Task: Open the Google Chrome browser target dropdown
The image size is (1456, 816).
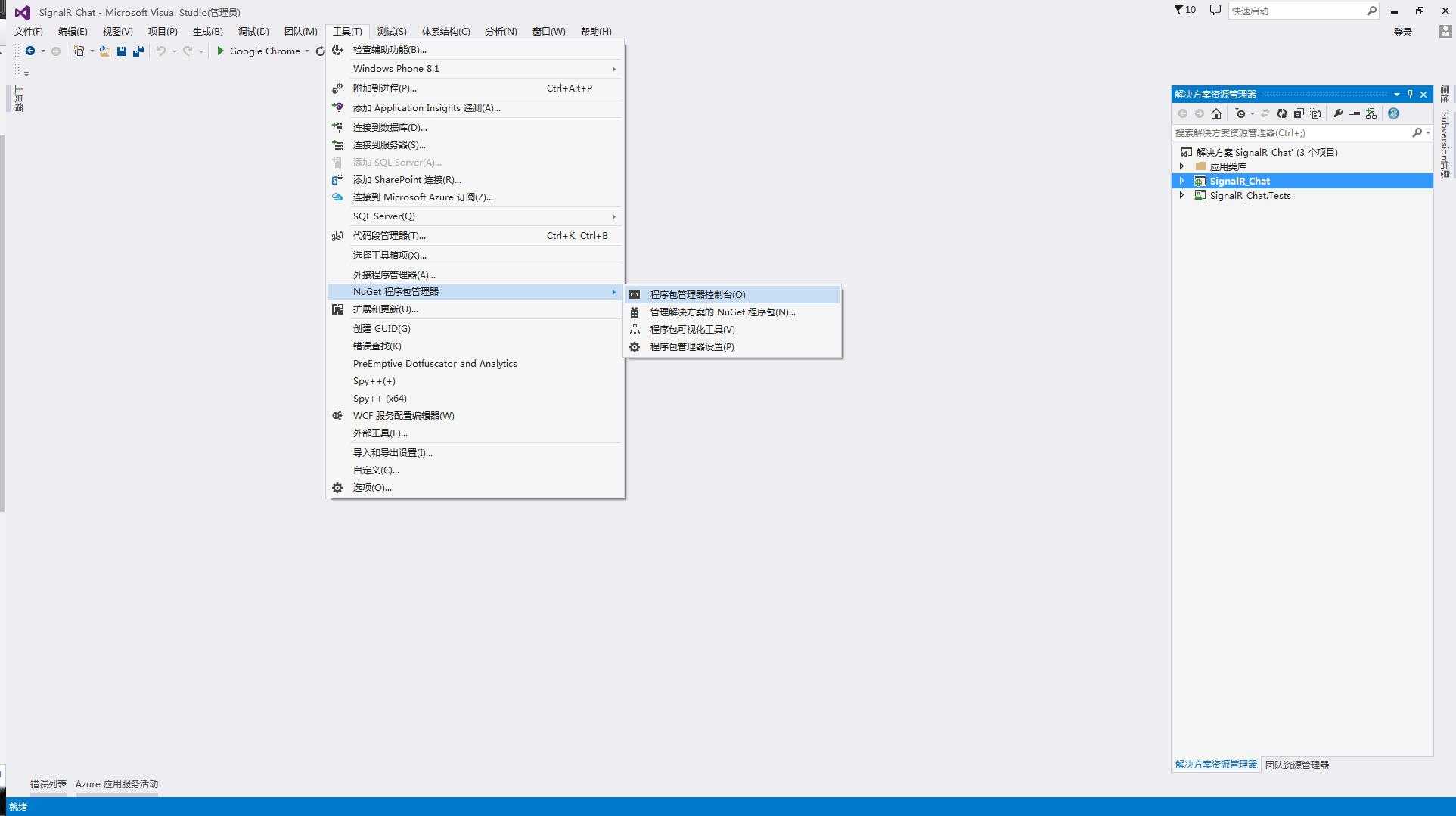Action: 307,51
